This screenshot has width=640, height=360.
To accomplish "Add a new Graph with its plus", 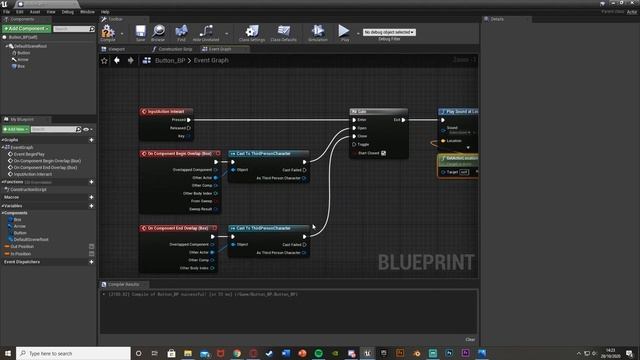I will coord(91,140).
